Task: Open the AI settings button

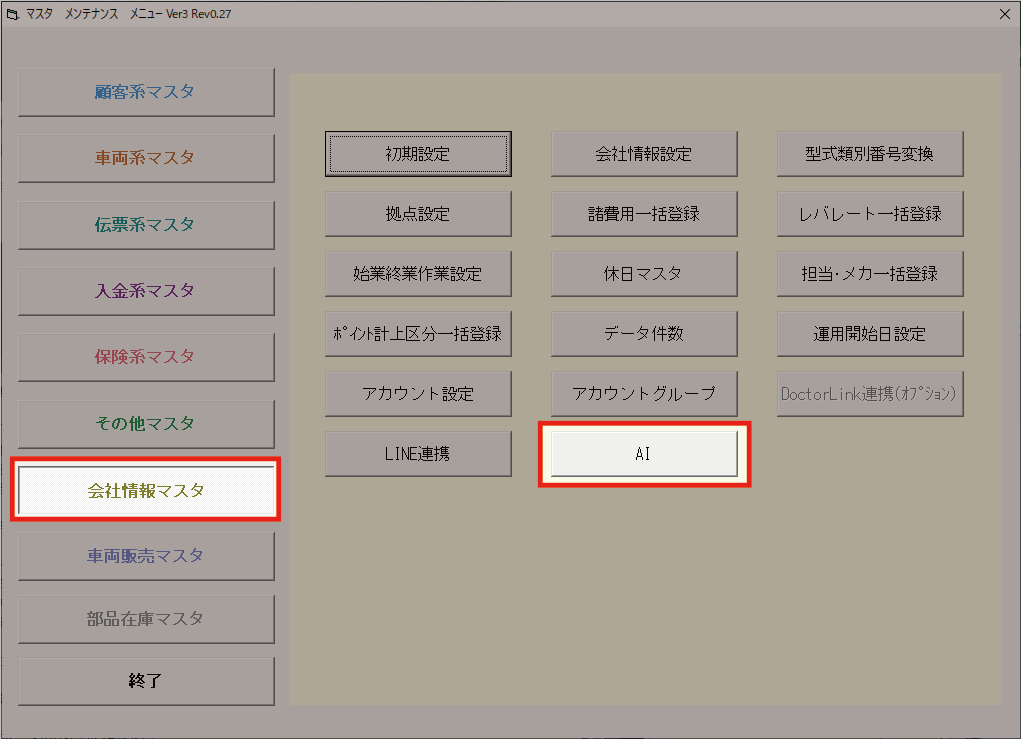Action: coord(644,454)
